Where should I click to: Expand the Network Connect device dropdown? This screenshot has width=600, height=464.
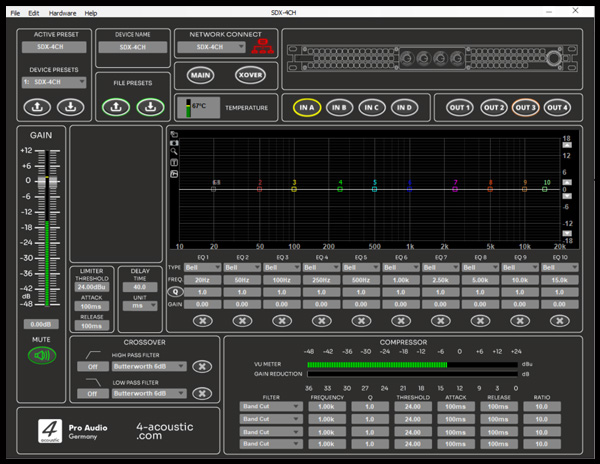pyautogui.click(x=214, y=47)
